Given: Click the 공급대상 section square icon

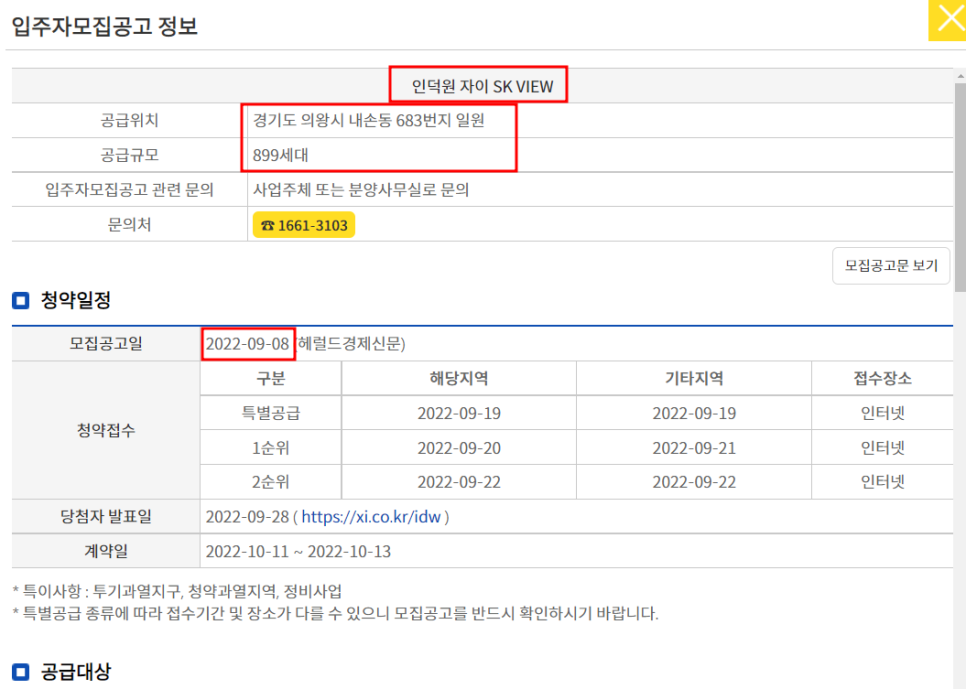Looking at the screenshot, I should tap(21, 672).
